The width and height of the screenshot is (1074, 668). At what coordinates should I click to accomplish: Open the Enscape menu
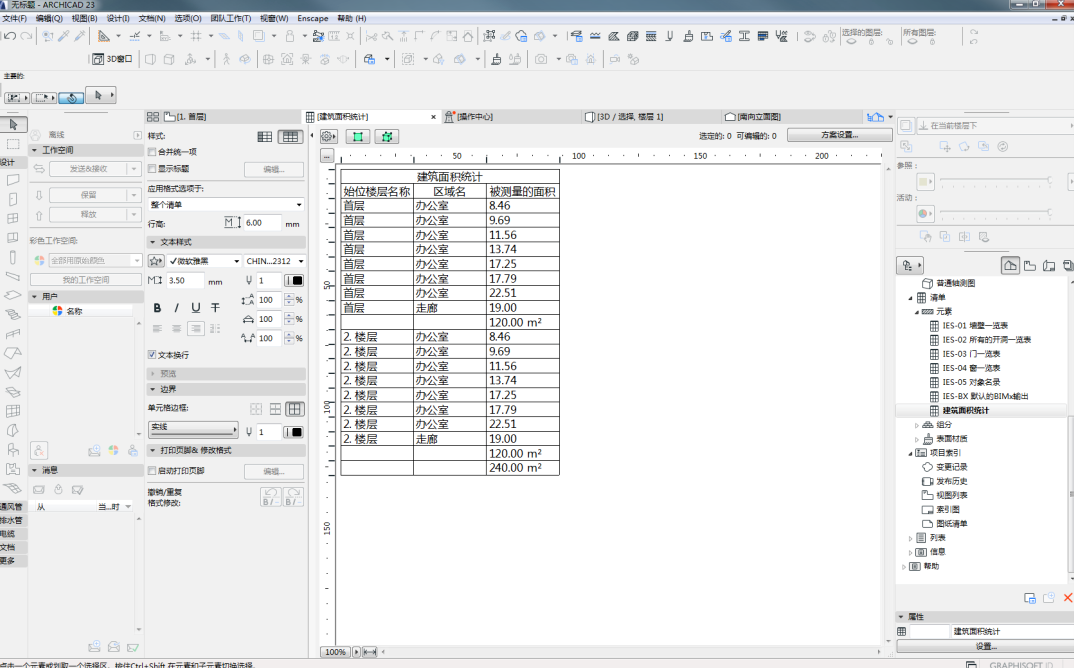[x=312, y=18]
